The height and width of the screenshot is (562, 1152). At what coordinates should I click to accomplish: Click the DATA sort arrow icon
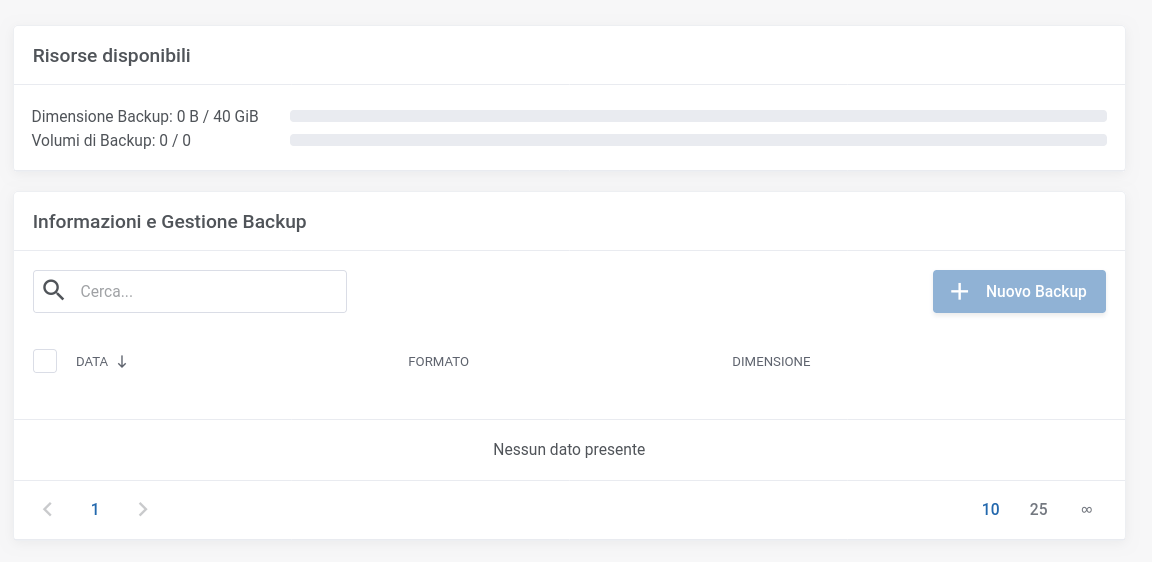[122, 361]
